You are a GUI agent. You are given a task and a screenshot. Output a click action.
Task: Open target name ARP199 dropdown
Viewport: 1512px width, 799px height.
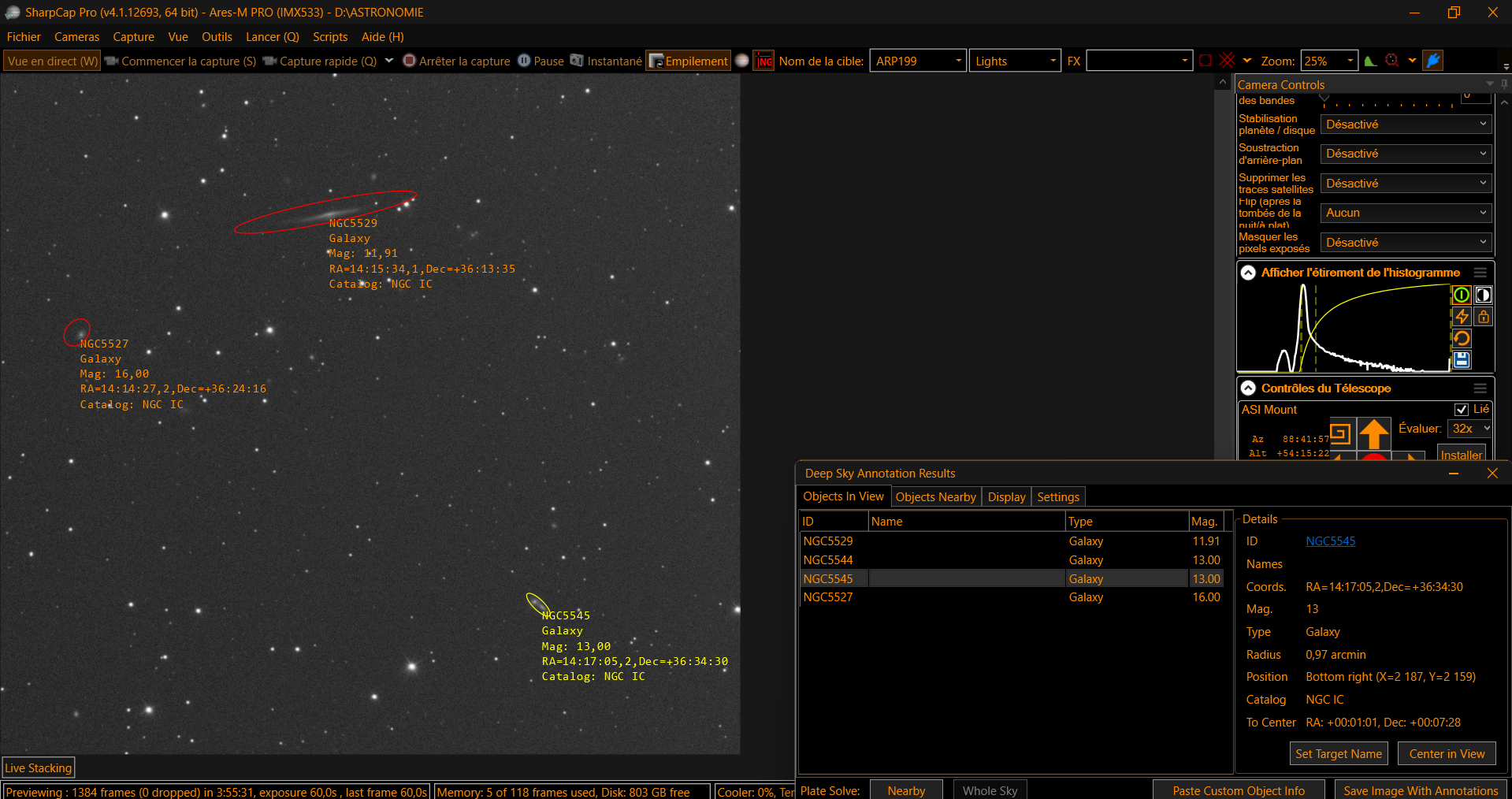[958, 61]
